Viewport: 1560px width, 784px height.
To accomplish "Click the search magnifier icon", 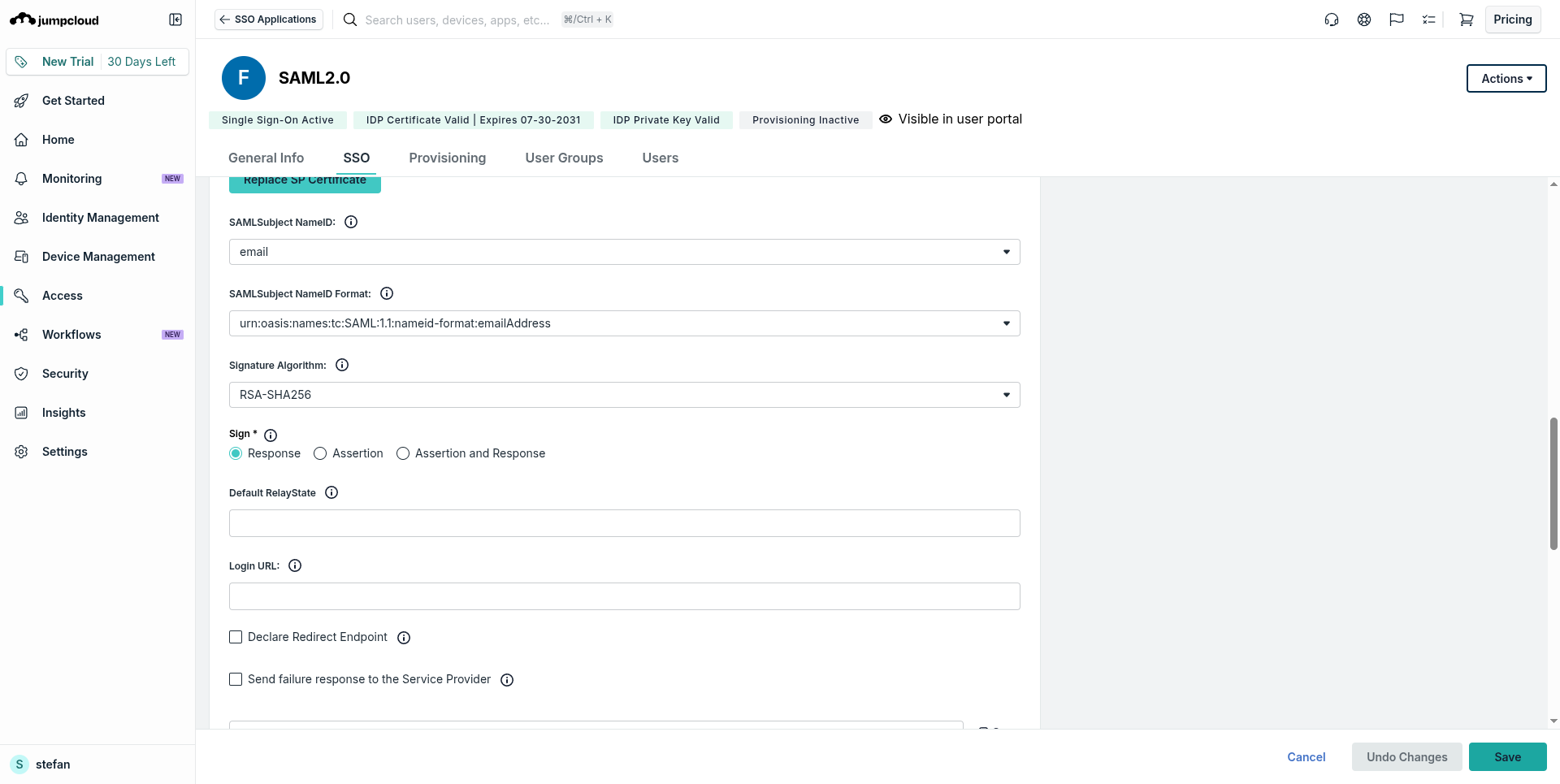I will [350, 19].
